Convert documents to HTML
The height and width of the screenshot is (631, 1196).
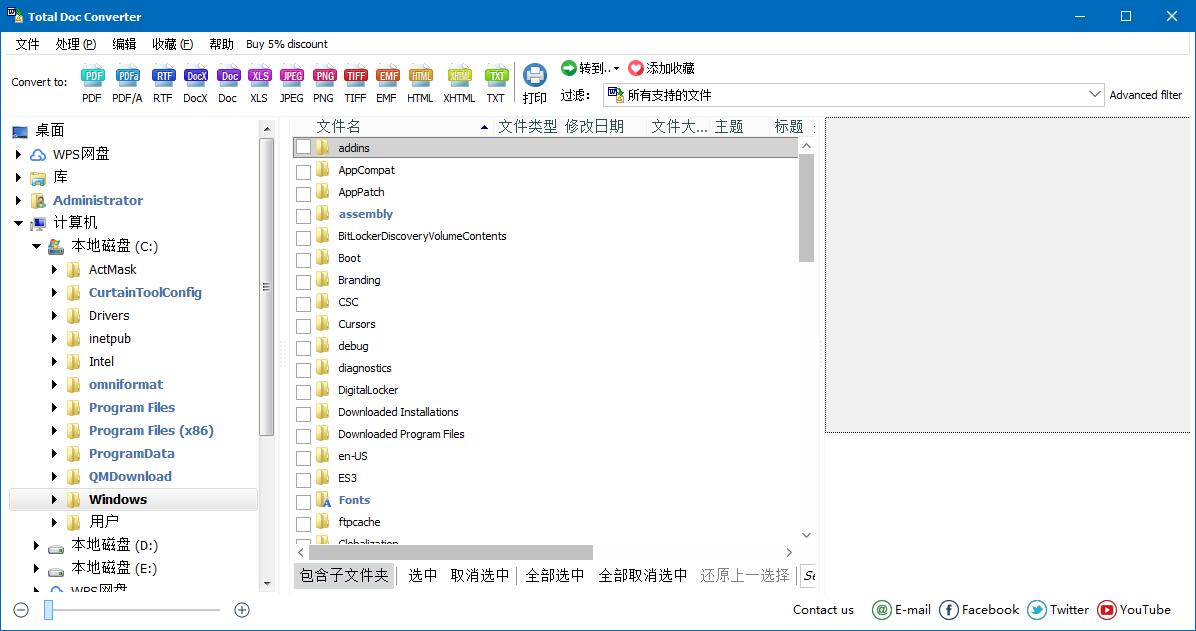(x=420, y=76)
